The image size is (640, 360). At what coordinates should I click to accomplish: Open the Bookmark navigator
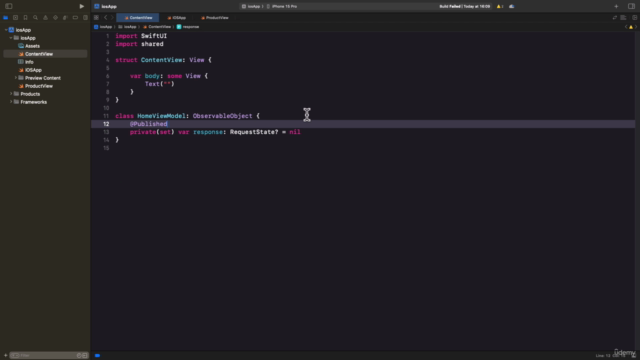25,18
